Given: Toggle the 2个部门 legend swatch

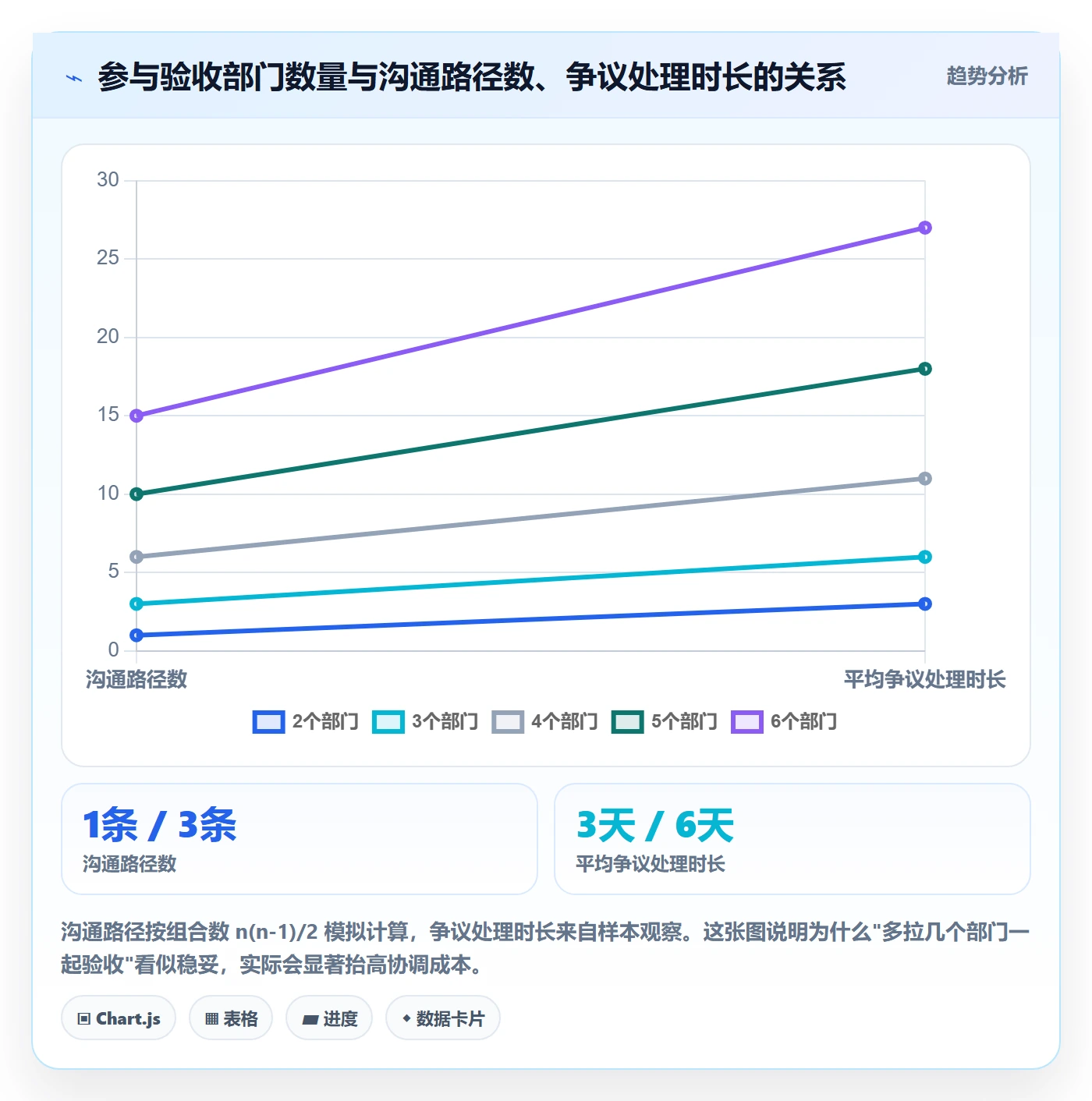Looking at the screenshot, I should coord(268,722).
